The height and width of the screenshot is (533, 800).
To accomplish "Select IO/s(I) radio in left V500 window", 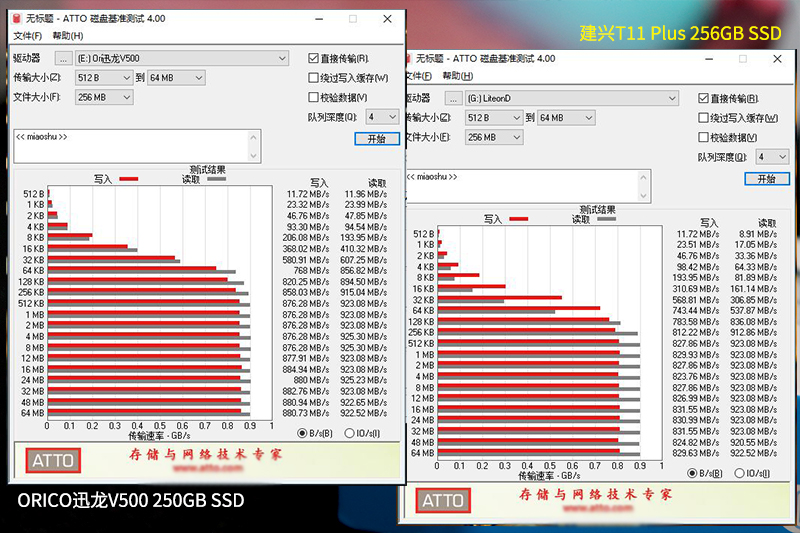I will tap(349, 433).
